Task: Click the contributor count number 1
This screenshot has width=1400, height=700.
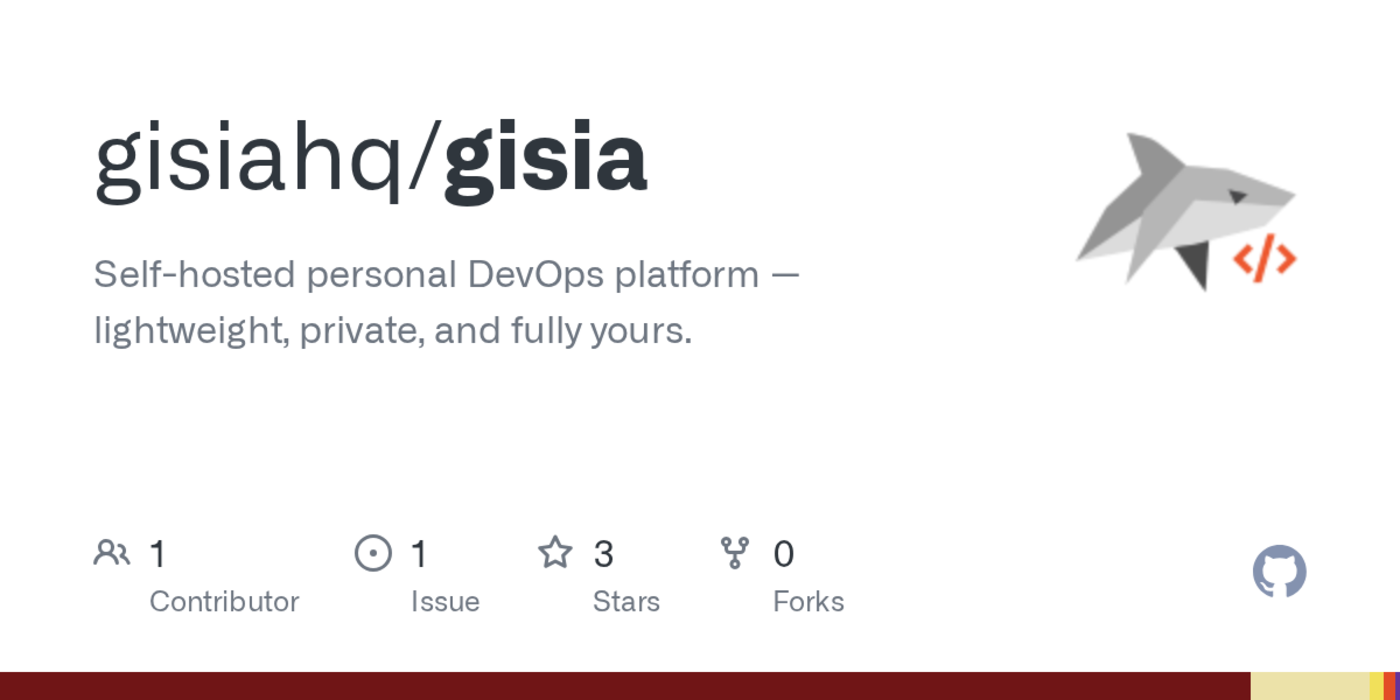Action: pos(158,554)
